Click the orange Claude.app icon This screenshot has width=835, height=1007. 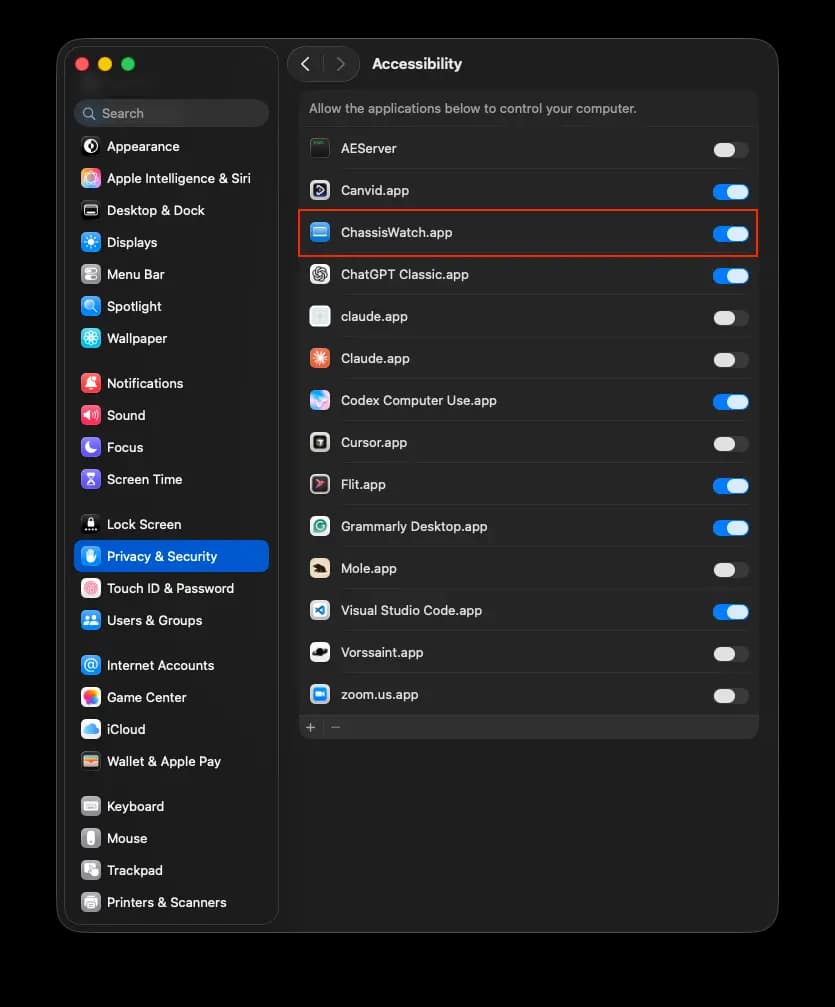(320, 358)
